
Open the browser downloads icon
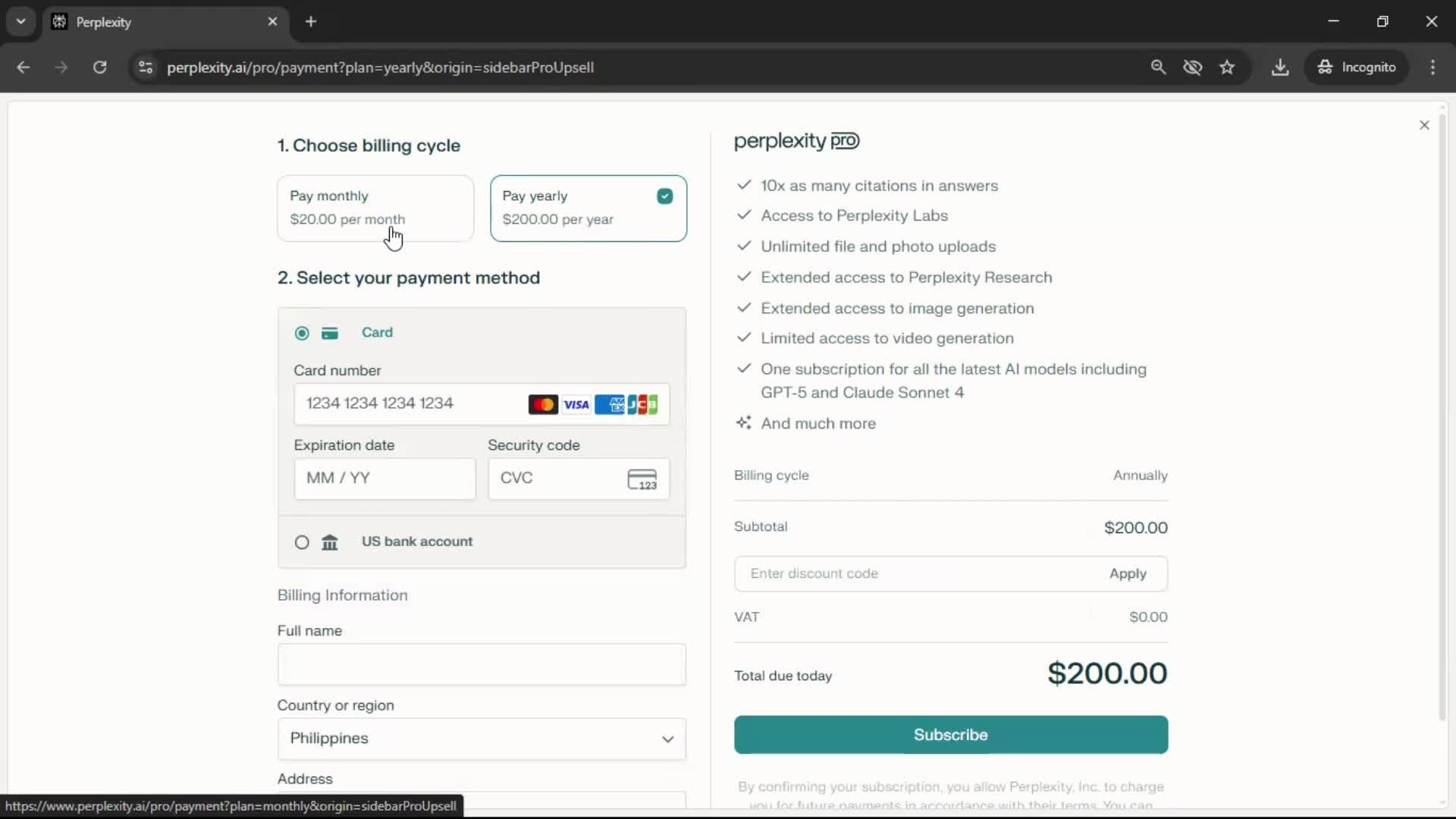click(1280, 67)
